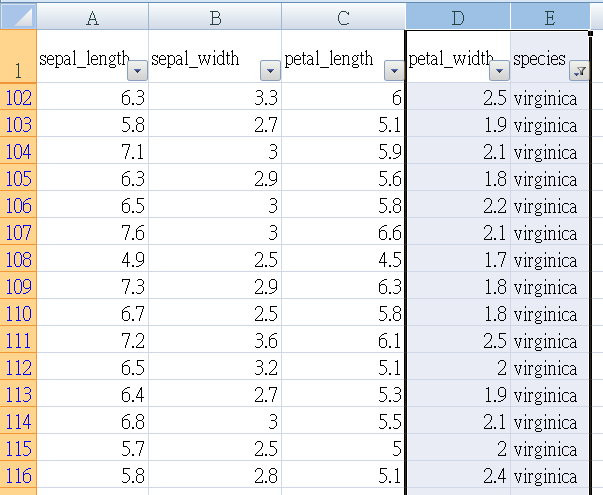Select cell A102 with value 6.3
The height and width of the screenshot is (495, 603).
tap(93, 97)
